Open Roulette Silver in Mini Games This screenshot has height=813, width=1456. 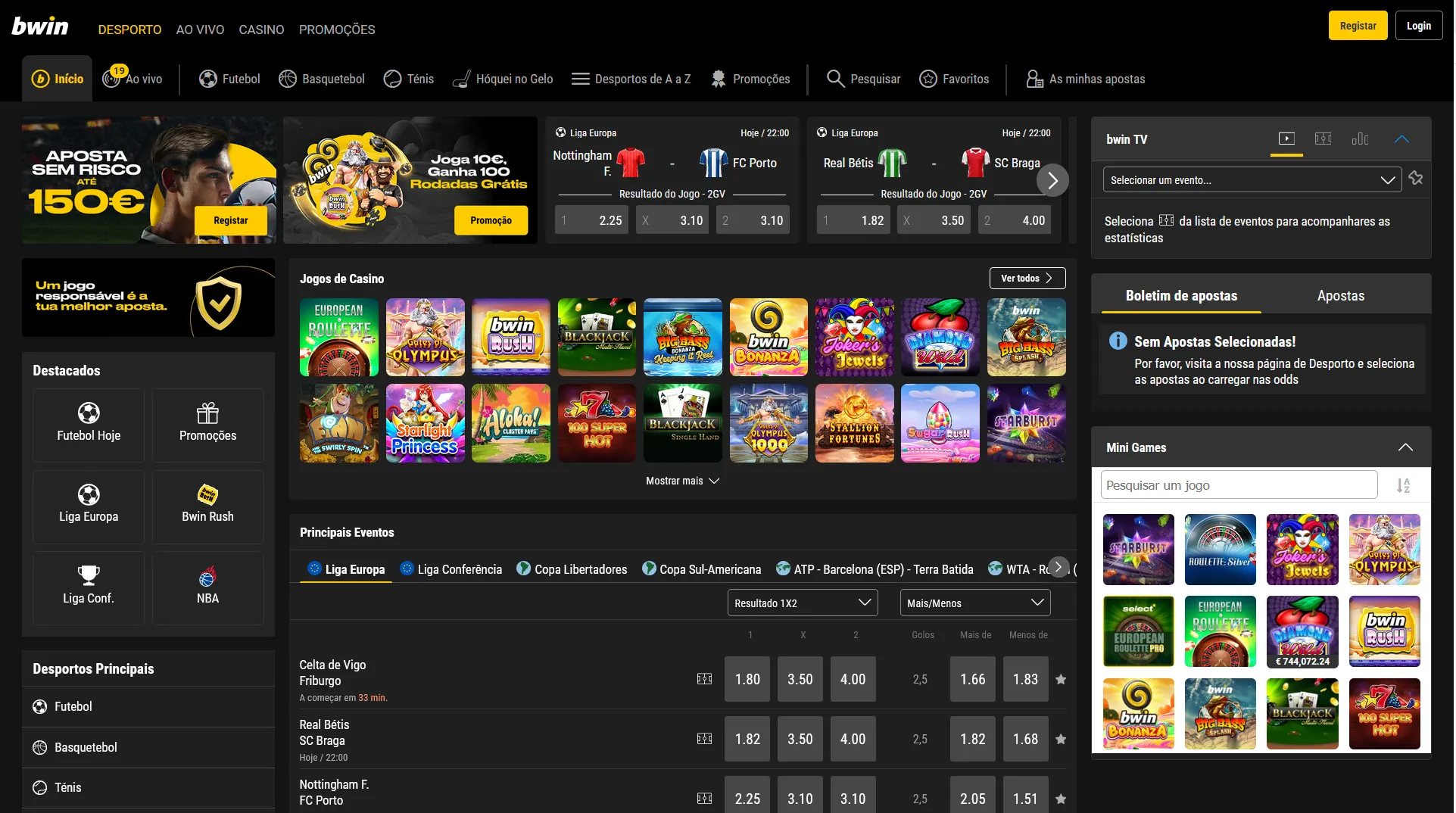coord(1220,550)
